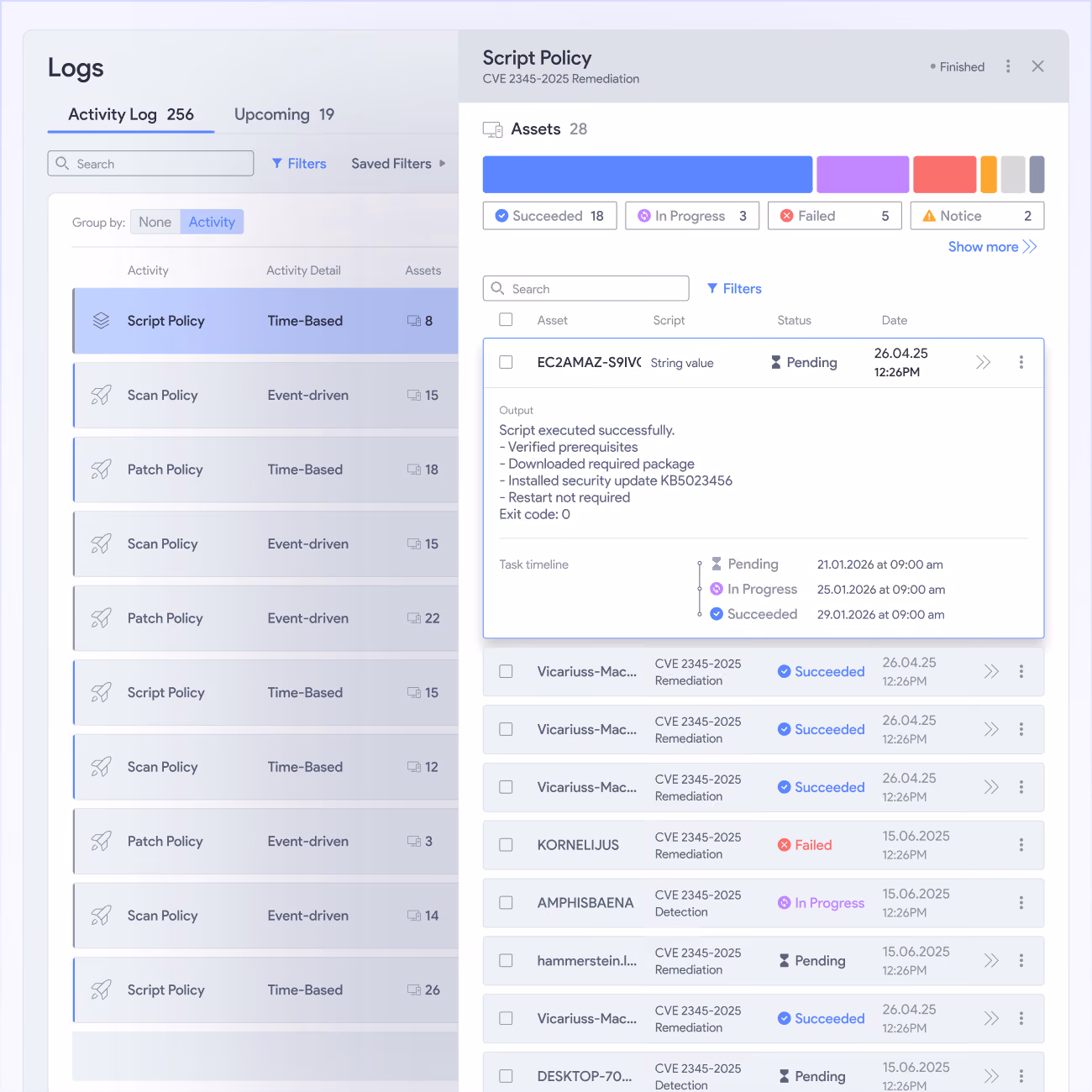Click assets icon beside count 8
This screenshot has height=1092, width=1092.
[414, 321]
